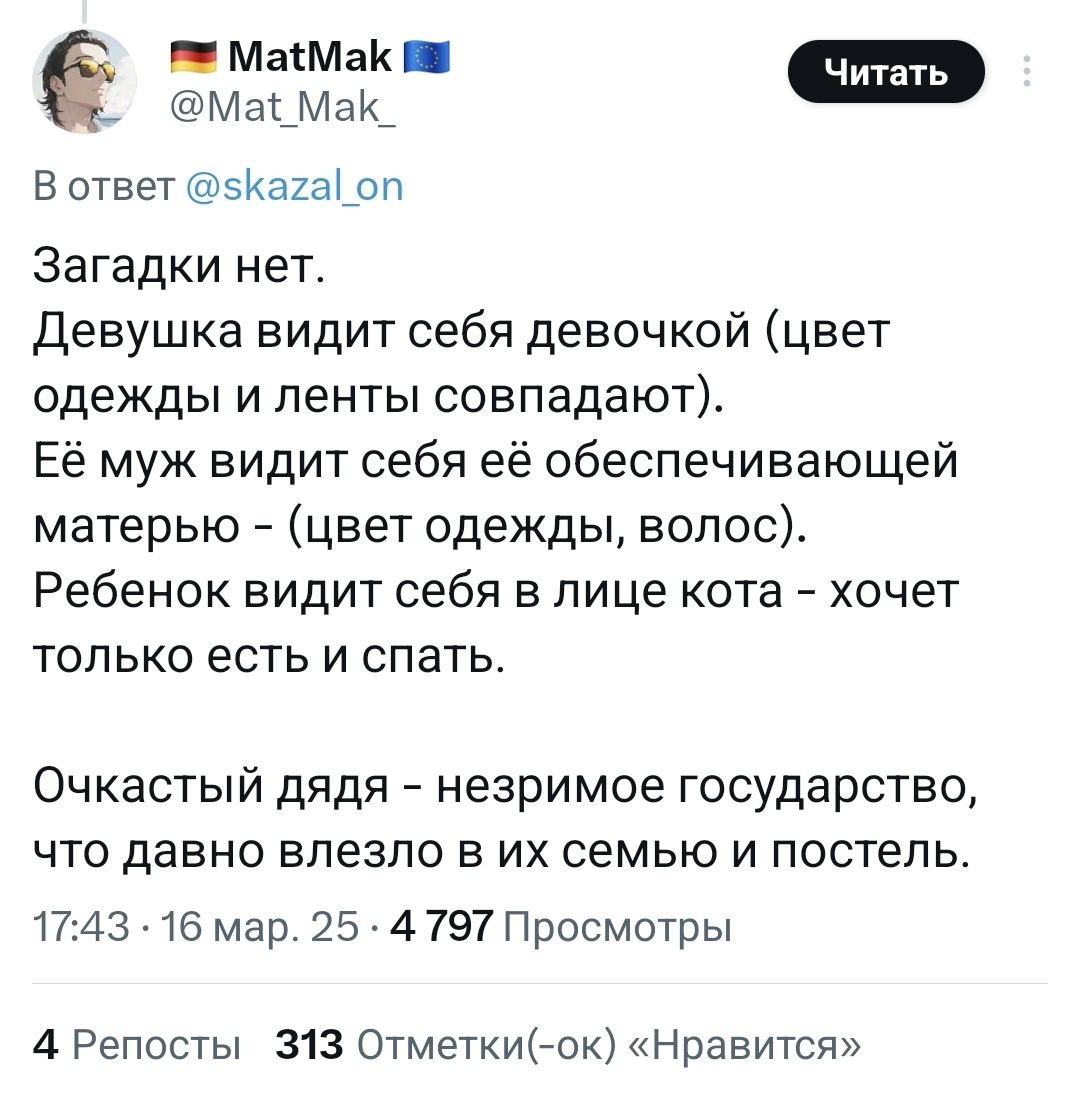The width and height of the screenshot is (1080, 1099).
Task: Open the MatMak display name
Action: tap(310, 57)
